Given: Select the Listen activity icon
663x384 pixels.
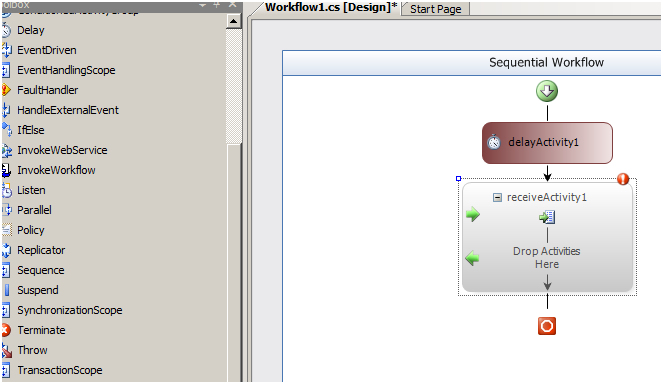Looking at the screenshot, I should click(x=6, y=190).
